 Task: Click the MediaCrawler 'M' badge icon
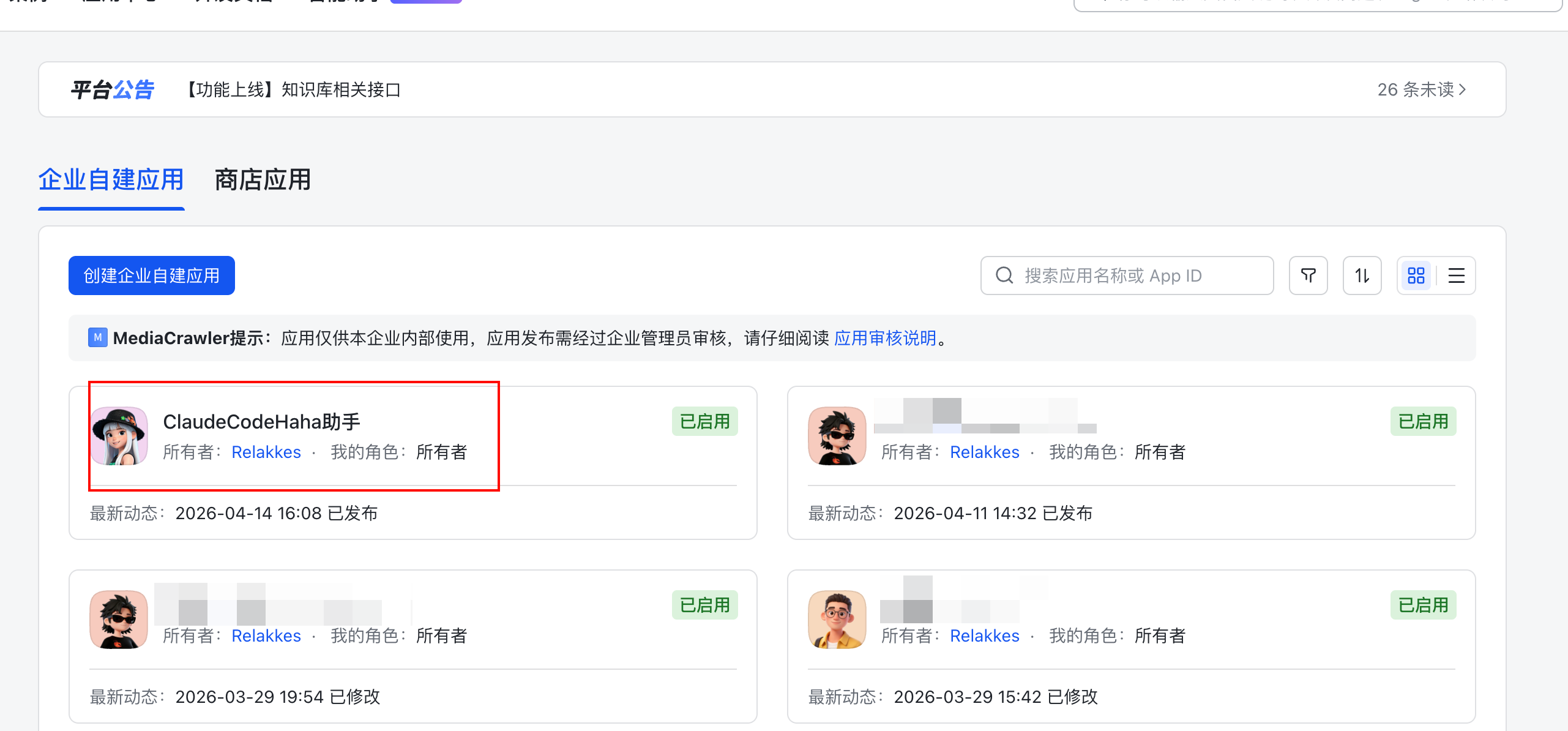coord(97,337)
